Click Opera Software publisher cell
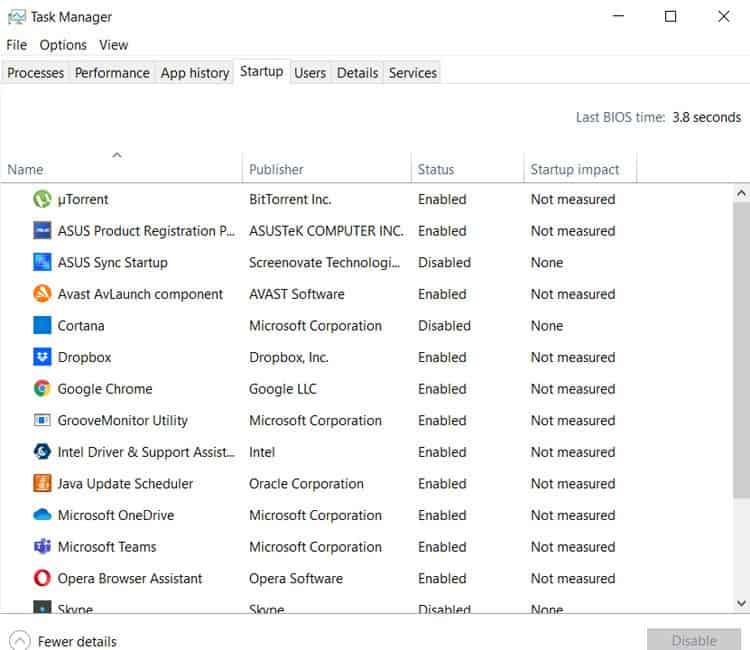Screen dimensions: 750x650 click(x=296, y=578)
